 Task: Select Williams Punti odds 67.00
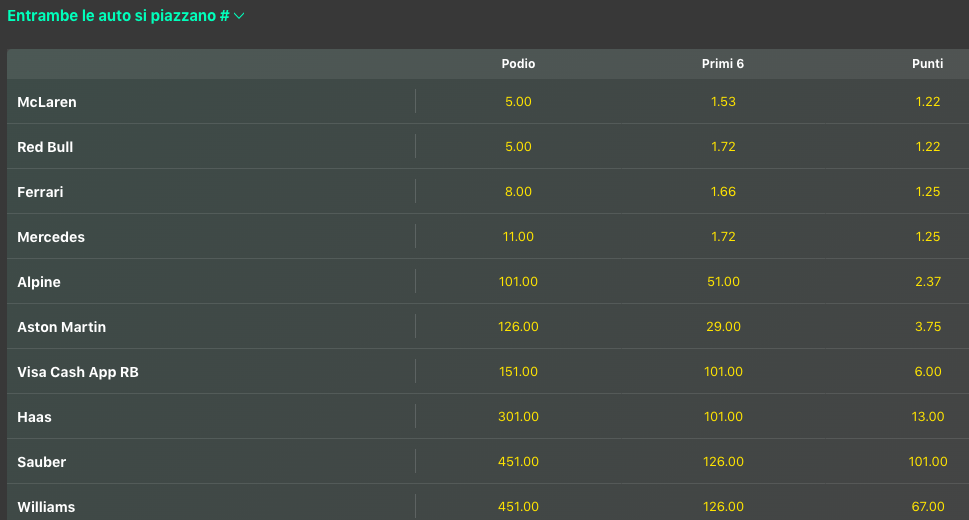(928, 507)
